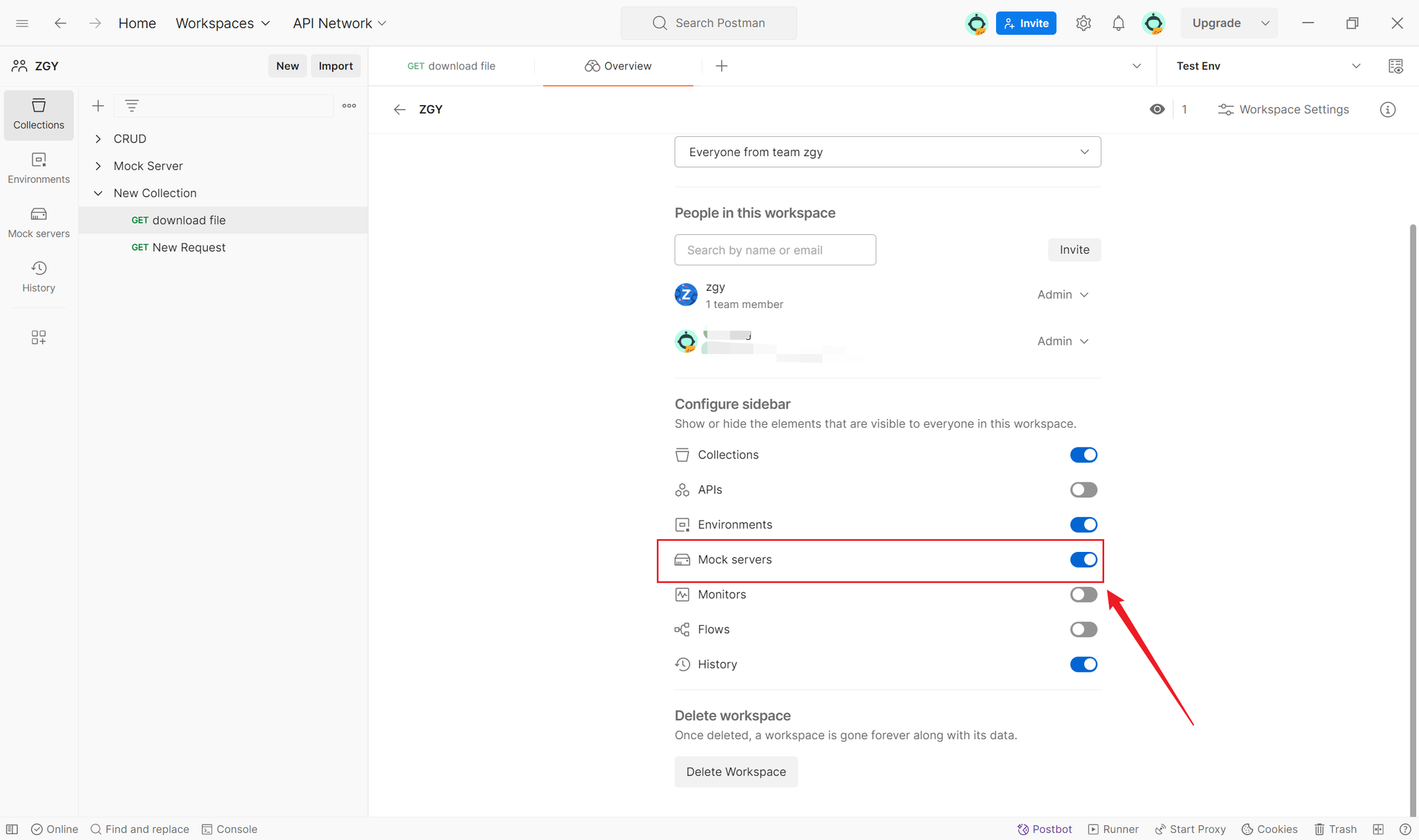Image resolution: width=1419 pixels, height=840 pixels.
Task: Open the user avatar profile menu
Action: click(1154, 23)
